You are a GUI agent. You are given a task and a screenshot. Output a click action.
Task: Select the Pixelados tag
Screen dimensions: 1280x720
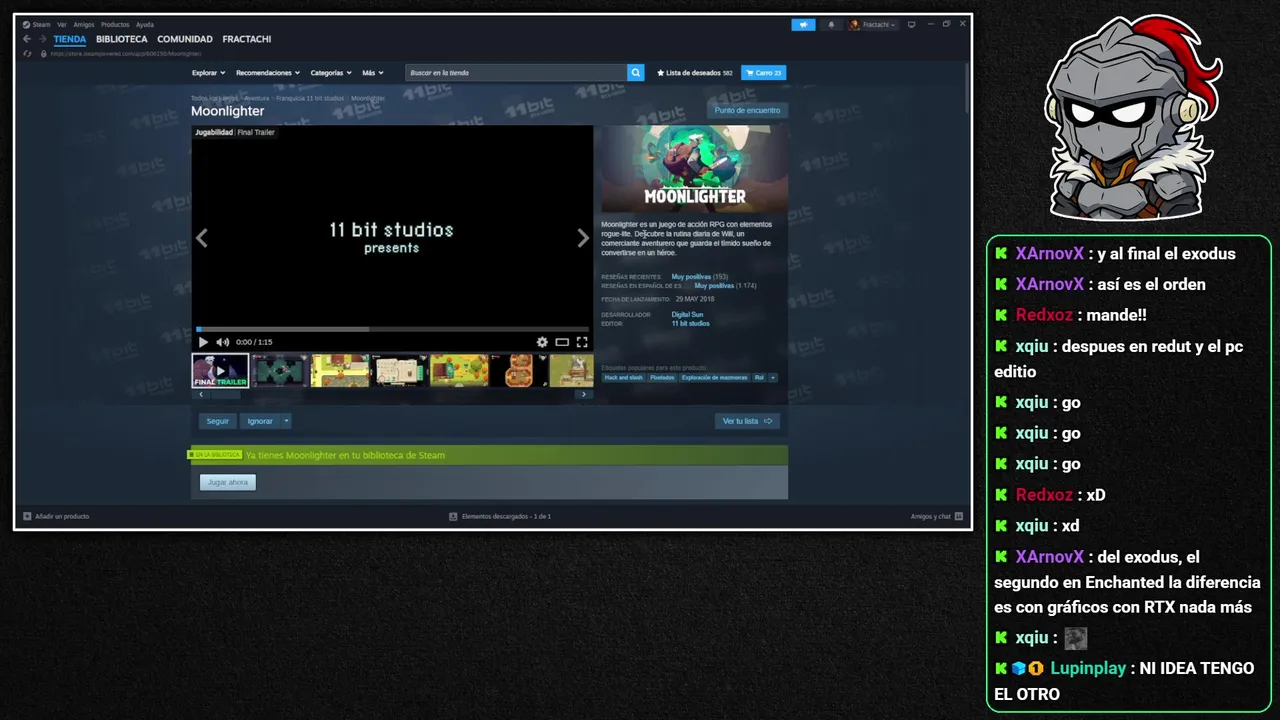[x=662, y=378]
